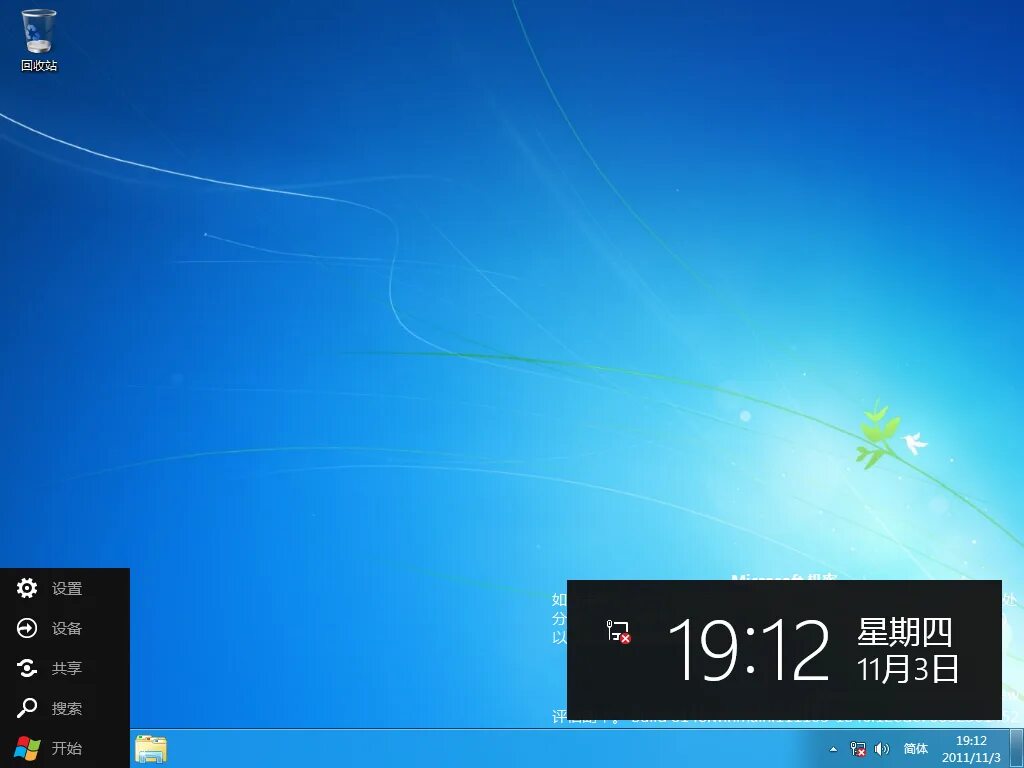Click the Share icon in charms menu
The width and height of the screenshot is (1024, 768).
click(27, 668)
